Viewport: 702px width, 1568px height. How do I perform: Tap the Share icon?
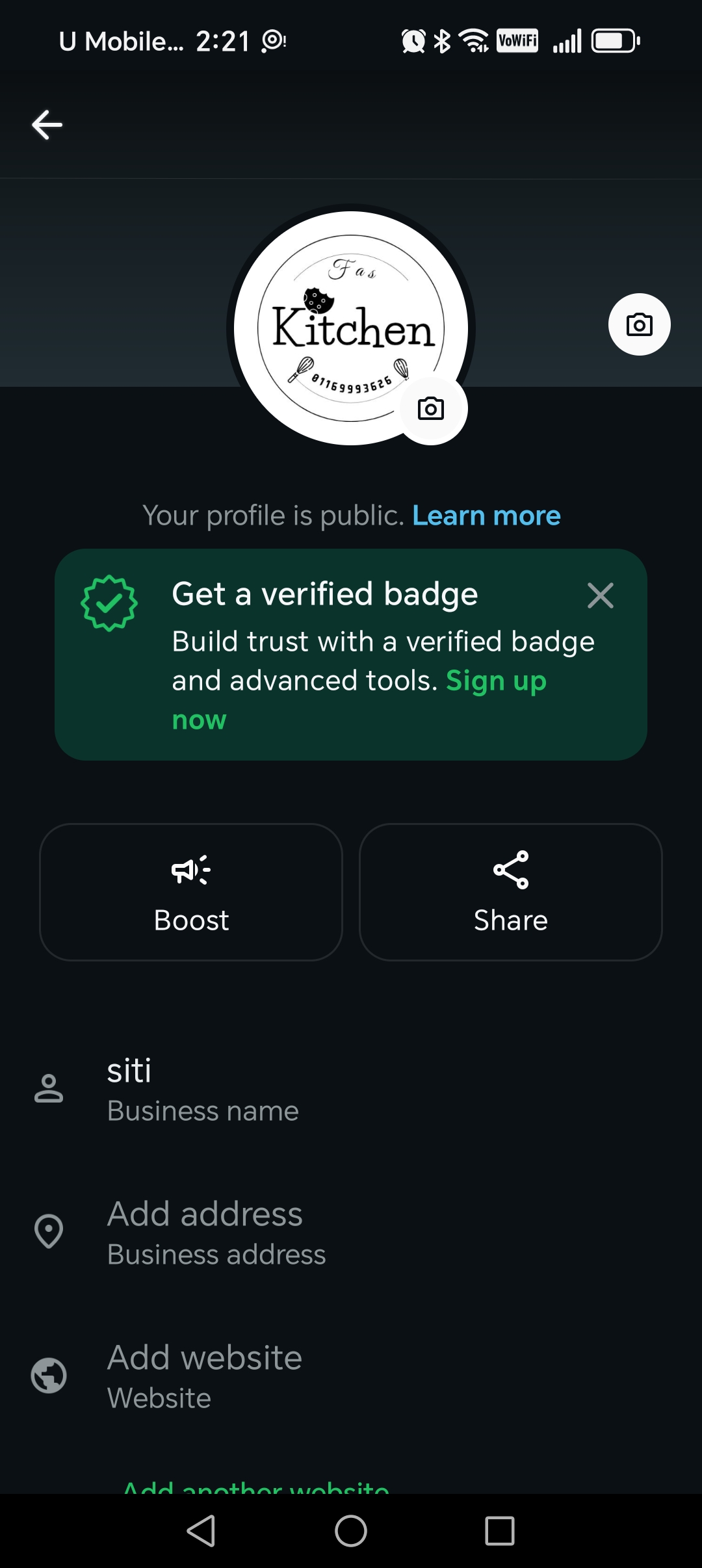pyautogui.click(x=511, y=870)
